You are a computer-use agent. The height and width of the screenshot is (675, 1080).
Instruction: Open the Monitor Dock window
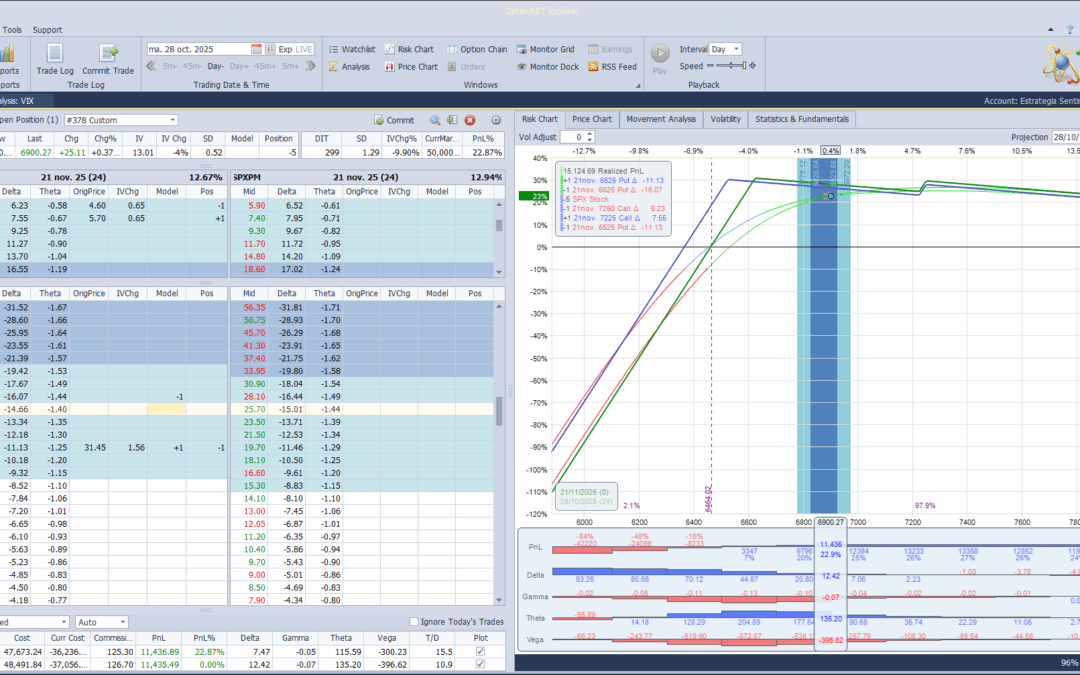(x=548, y=67)
